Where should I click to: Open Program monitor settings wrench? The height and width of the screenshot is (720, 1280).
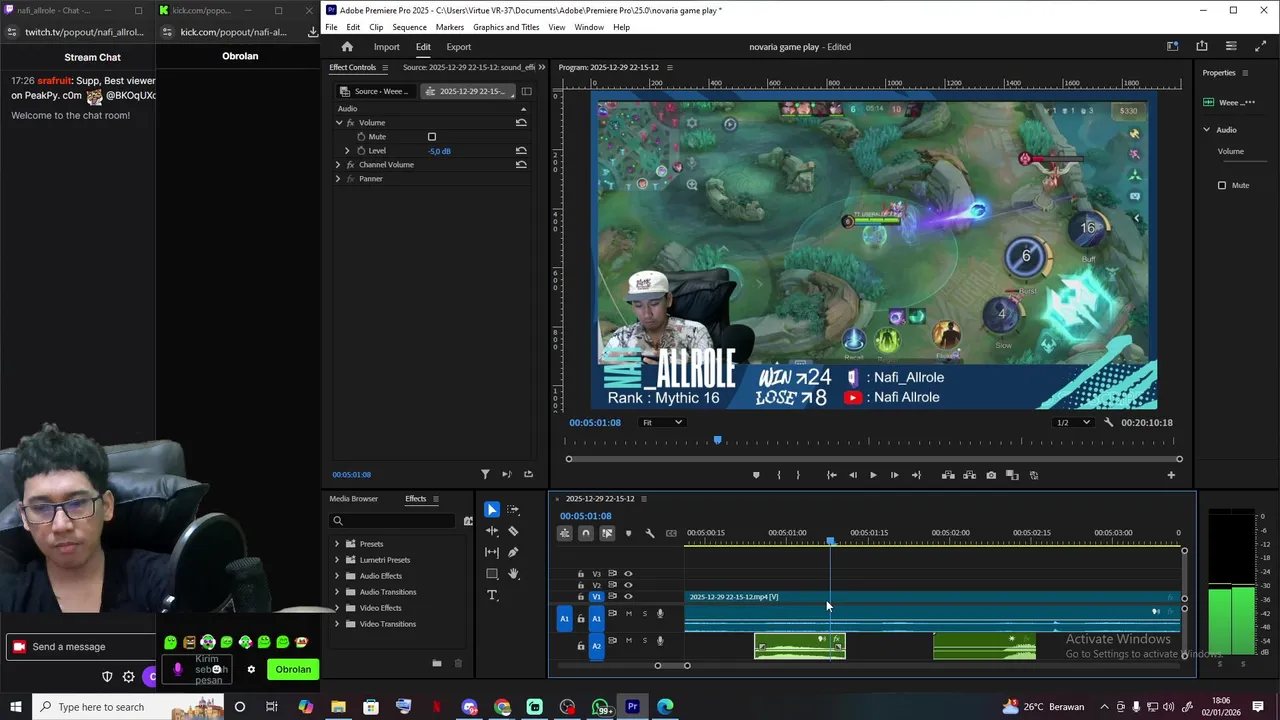coord(1108,422)
